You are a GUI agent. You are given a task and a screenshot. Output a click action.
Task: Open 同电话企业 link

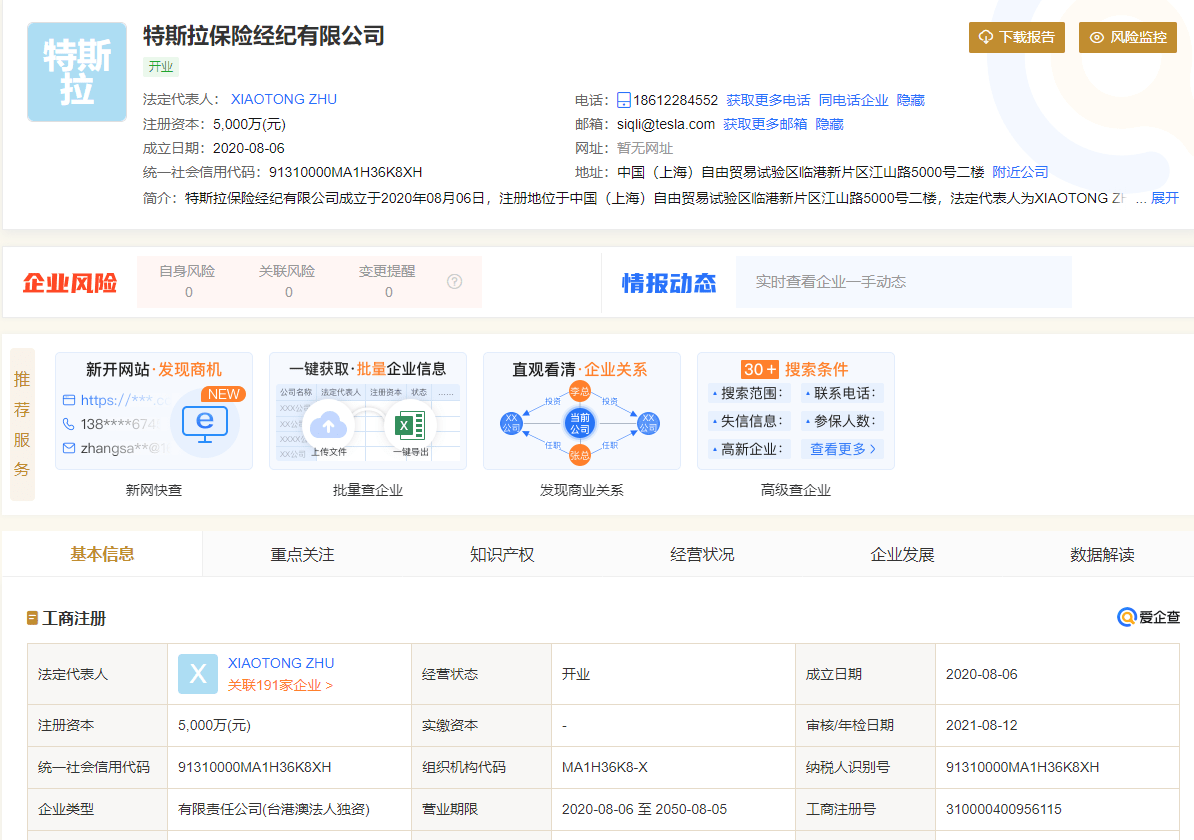coord(853,101)
